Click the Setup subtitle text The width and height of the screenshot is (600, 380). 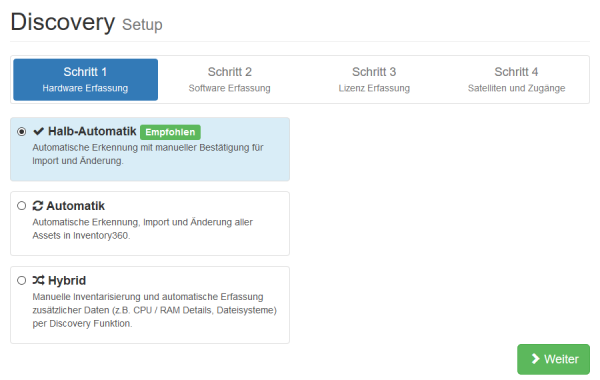click(142, 25)
